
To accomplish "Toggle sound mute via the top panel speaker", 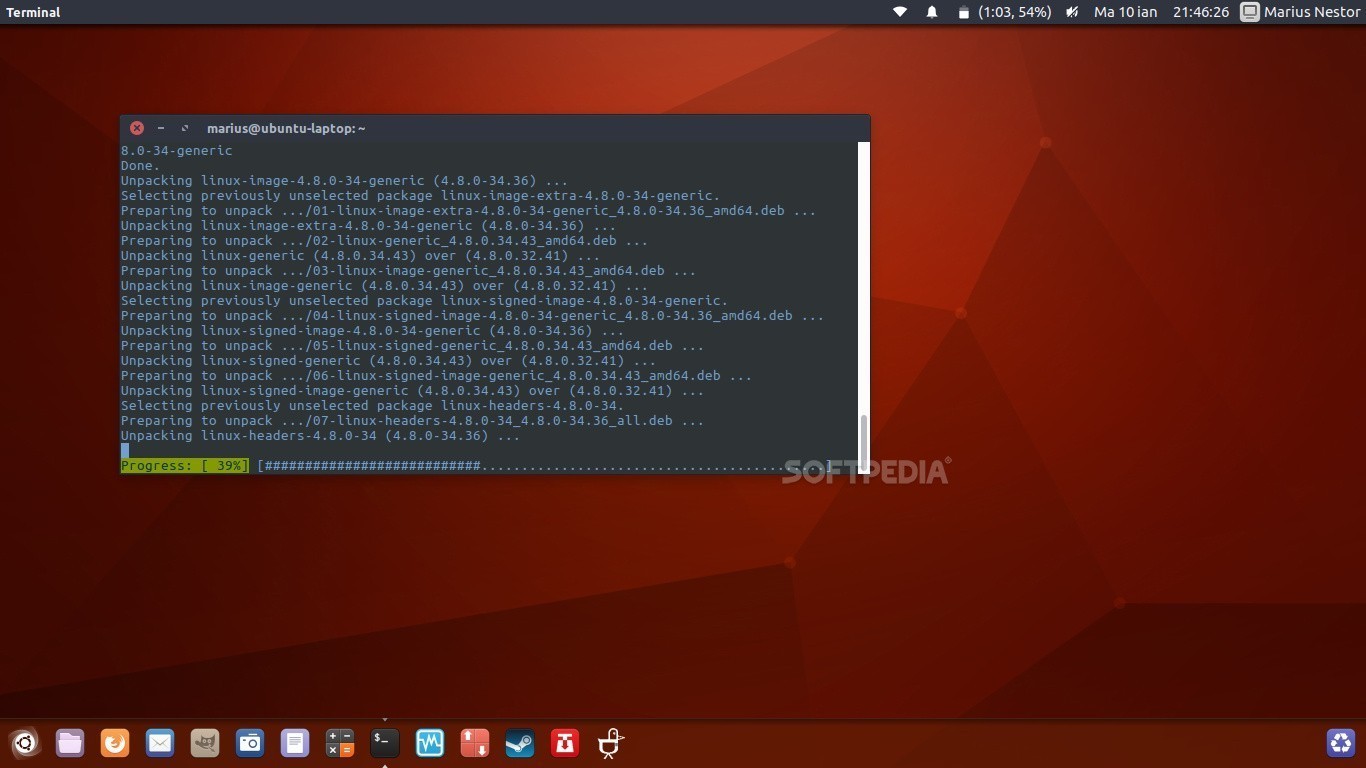I will click(x=1070, y=12).
